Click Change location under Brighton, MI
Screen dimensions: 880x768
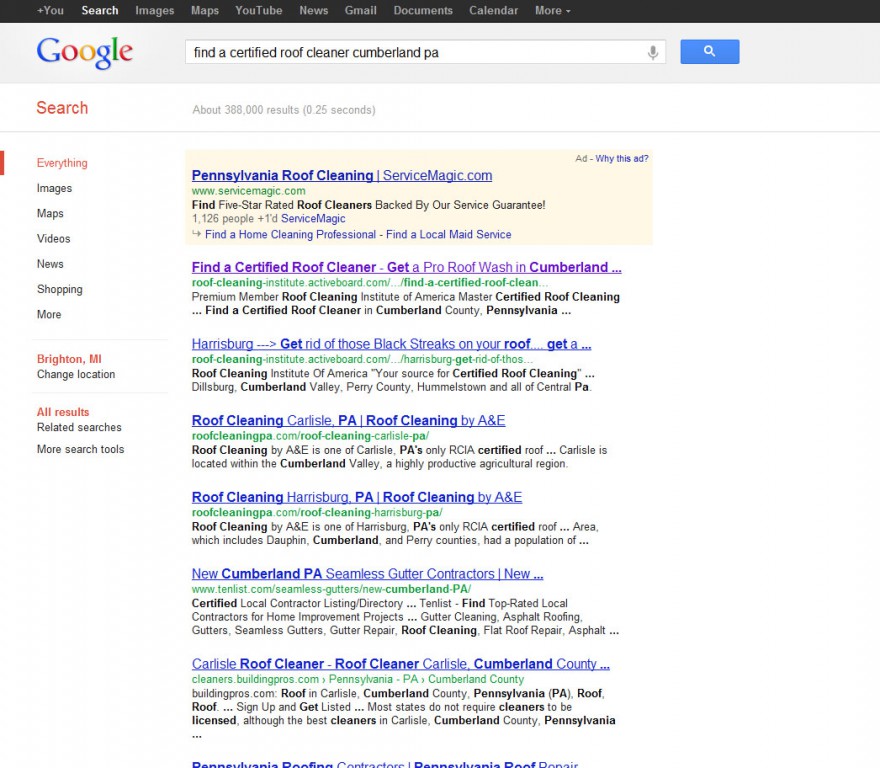76,374
